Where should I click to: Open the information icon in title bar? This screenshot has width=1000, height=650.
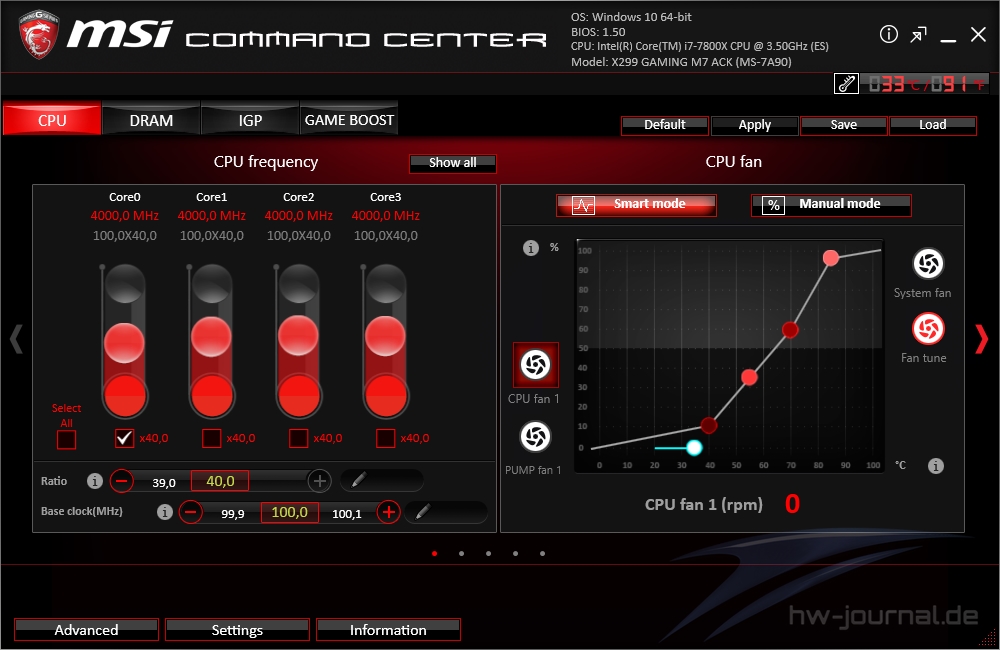tap(888, 34)
